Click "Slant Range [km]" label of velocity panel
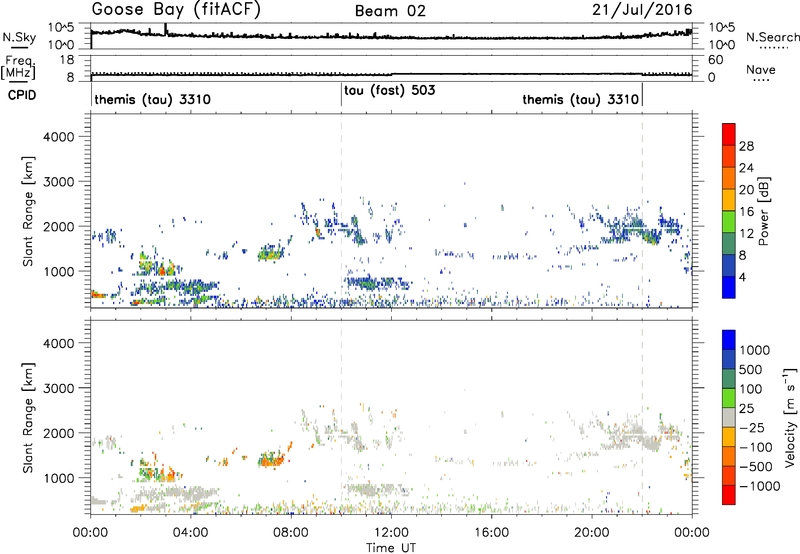 28,418
